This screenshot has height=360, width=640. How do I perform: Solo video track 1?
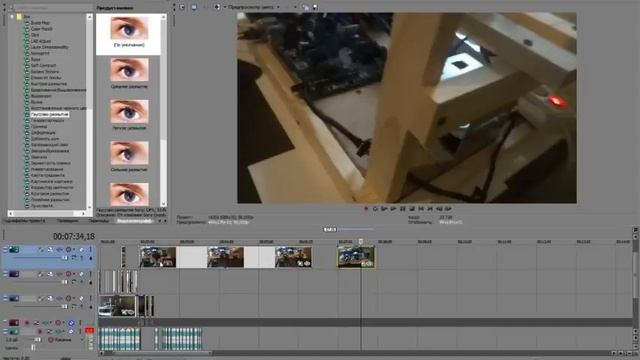point(91,249)
